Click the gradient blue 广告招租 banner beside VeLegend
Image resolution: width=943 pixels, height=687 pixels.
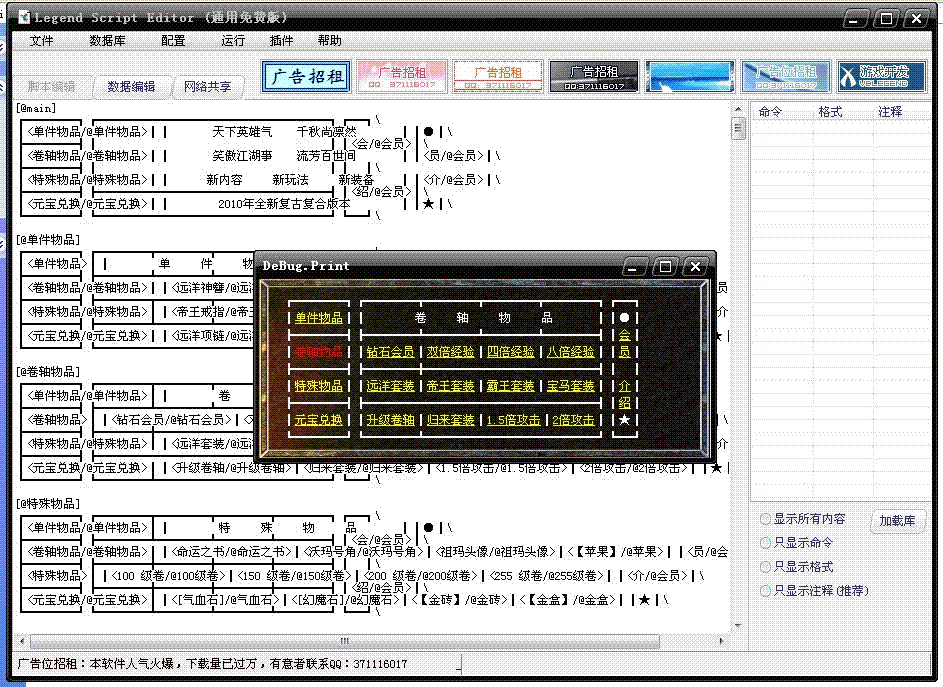[788, 75]
